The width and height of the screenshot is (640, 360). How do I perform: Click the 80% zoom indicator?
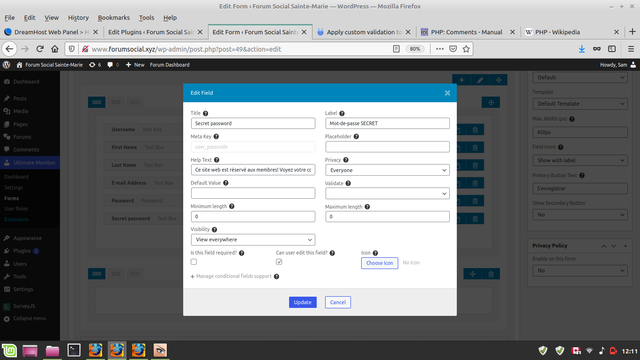[415, 49]
